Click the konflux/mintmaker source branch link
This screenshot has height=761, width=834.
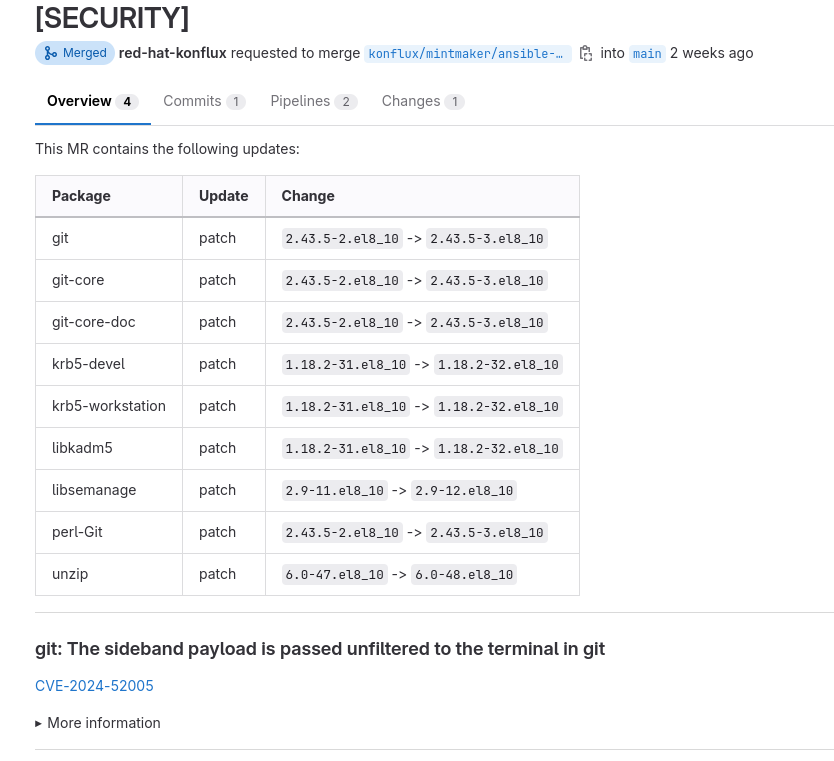pyautogui.click(x=468, y=54)
